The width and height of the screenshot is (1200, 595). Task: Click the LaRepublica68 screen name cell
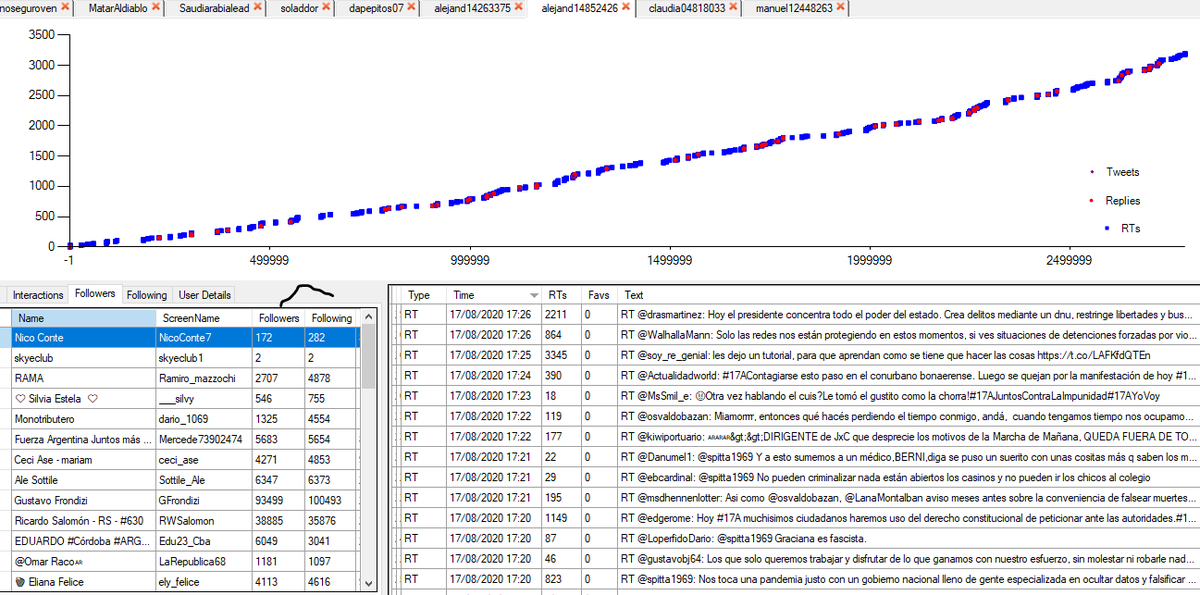[203, 561]
